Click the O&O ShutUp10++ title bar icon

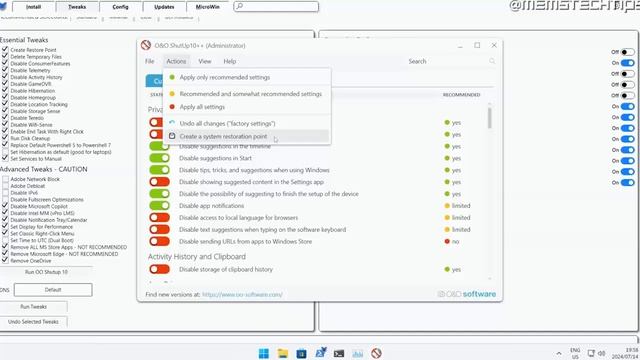(x=146, y=45)
